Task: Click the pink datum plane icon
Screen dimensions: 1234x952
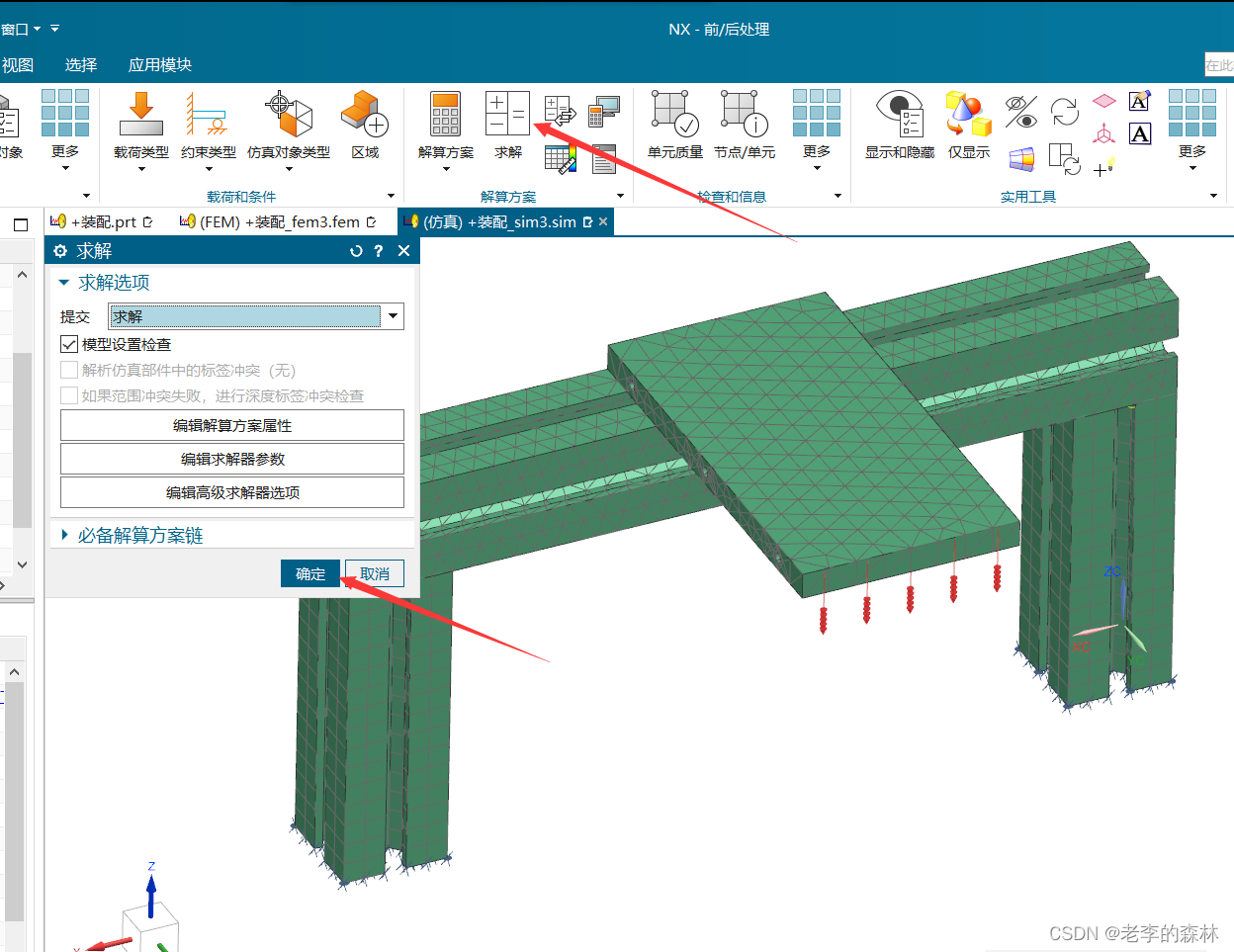Action: point(1104,101)
